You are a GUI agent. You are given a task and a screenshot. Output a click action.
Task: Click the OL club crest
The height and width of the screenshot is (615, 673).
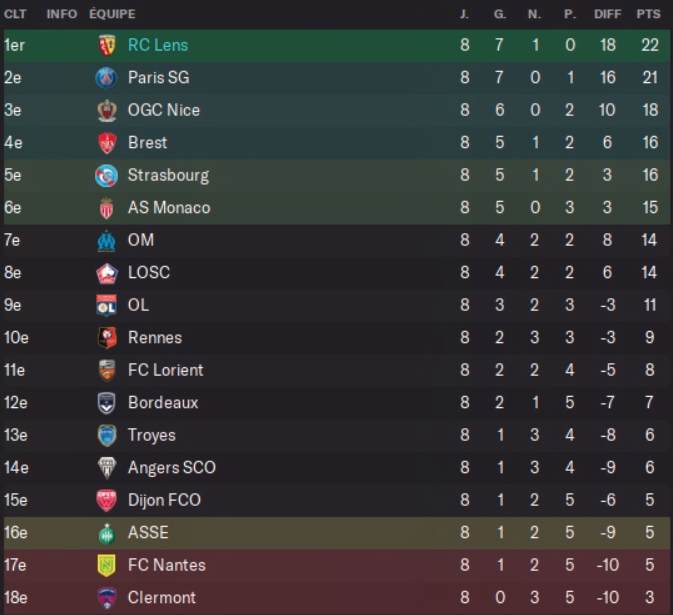pyautogui.click(x=106, y=305)
